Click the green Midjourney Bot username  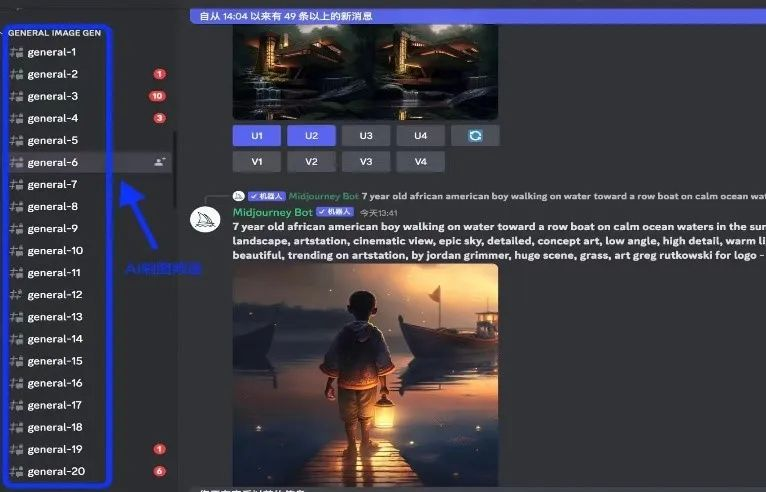click(x=272, y=212)
